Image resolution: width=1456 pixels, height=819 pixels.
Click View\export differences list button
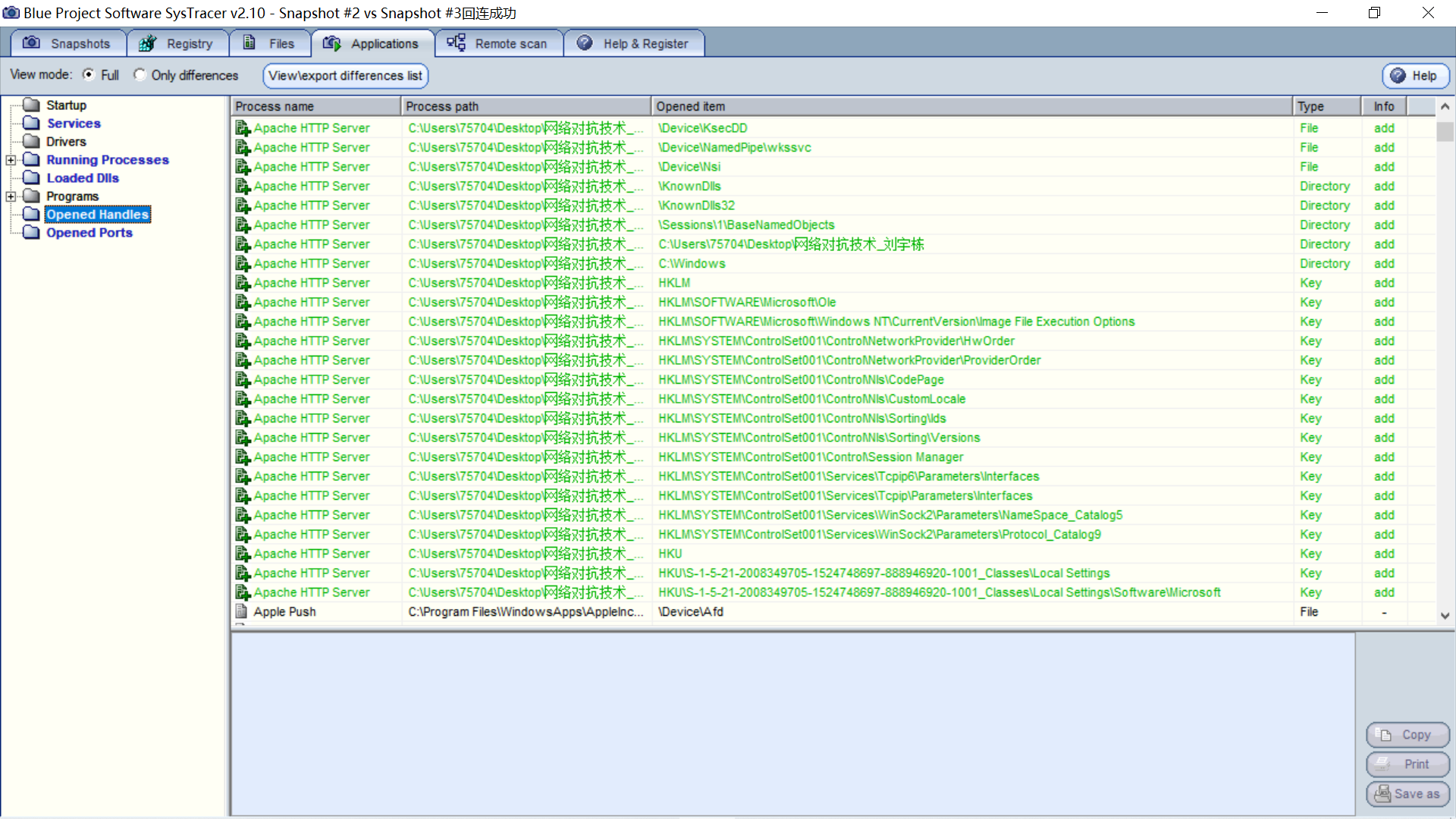pyautogui.click(x=345, y=75)
